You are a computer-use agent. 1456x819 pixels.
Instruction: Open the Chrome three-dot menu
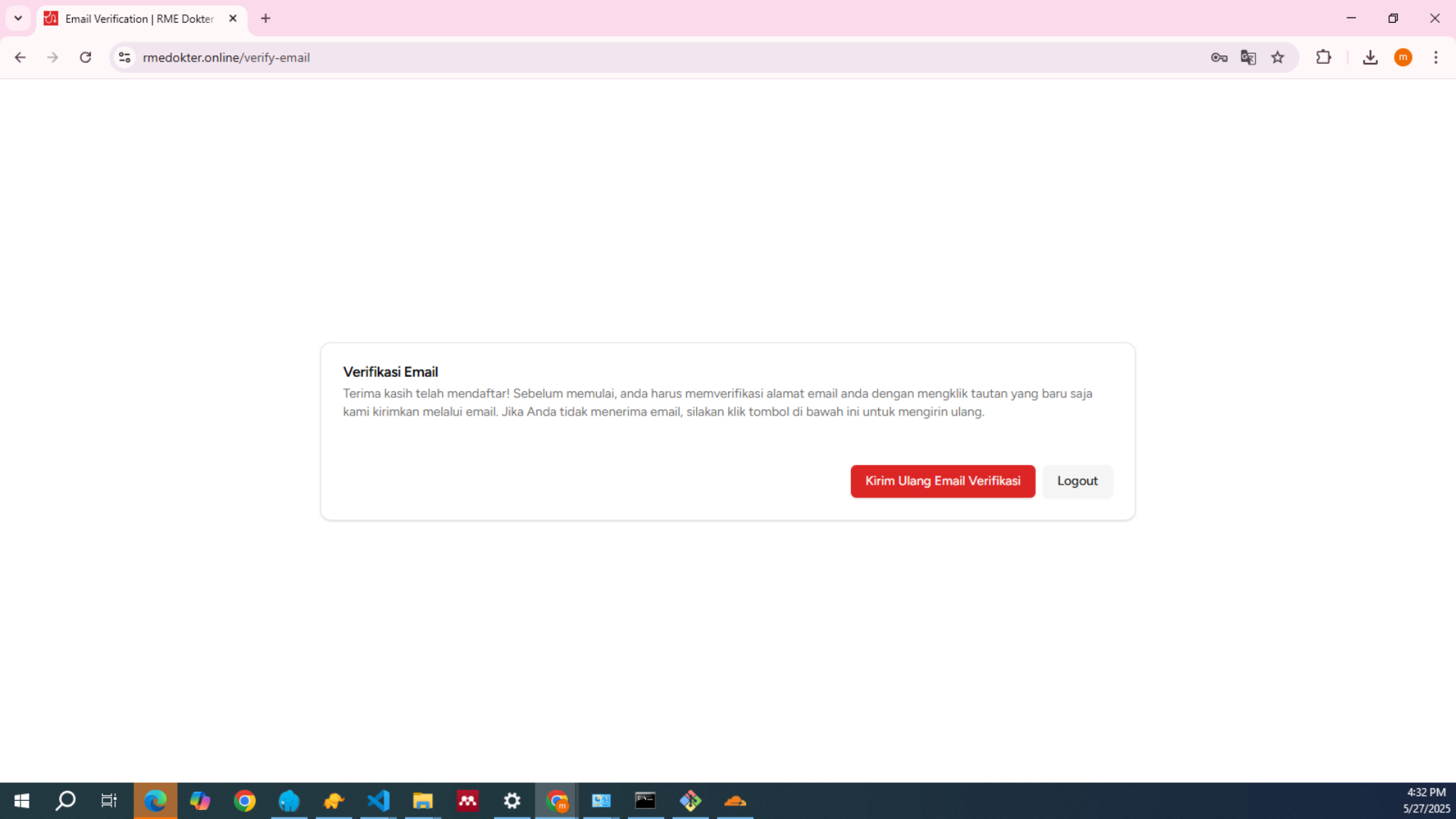coord(1436,58)
